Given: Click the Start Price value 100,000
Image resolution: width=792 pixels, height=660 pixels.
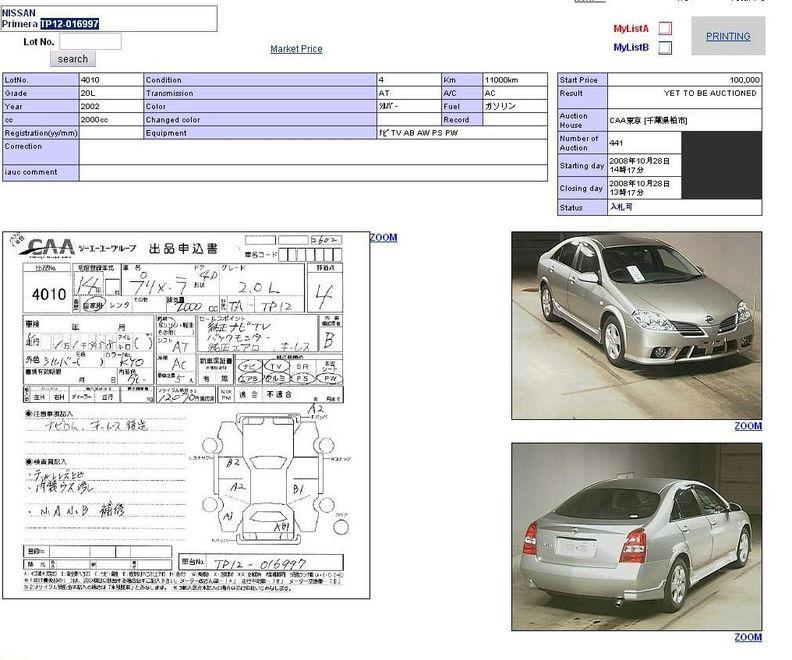Looking at the screenshot, I should pos(745,80).
